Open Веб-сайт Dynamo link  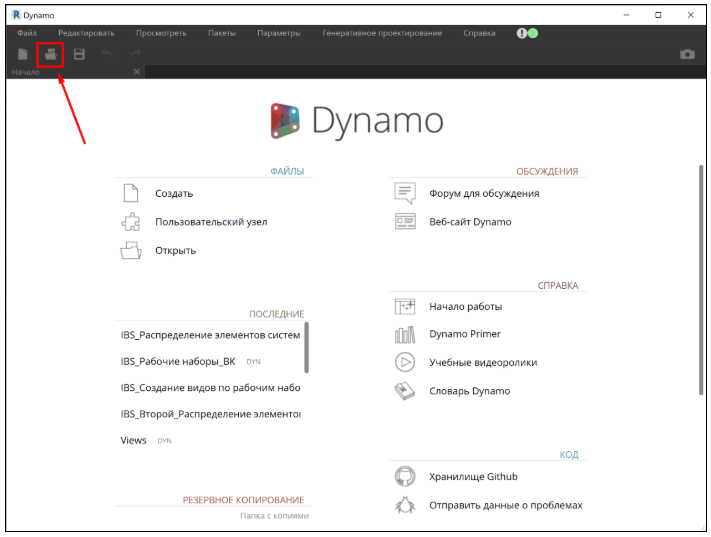470,222
